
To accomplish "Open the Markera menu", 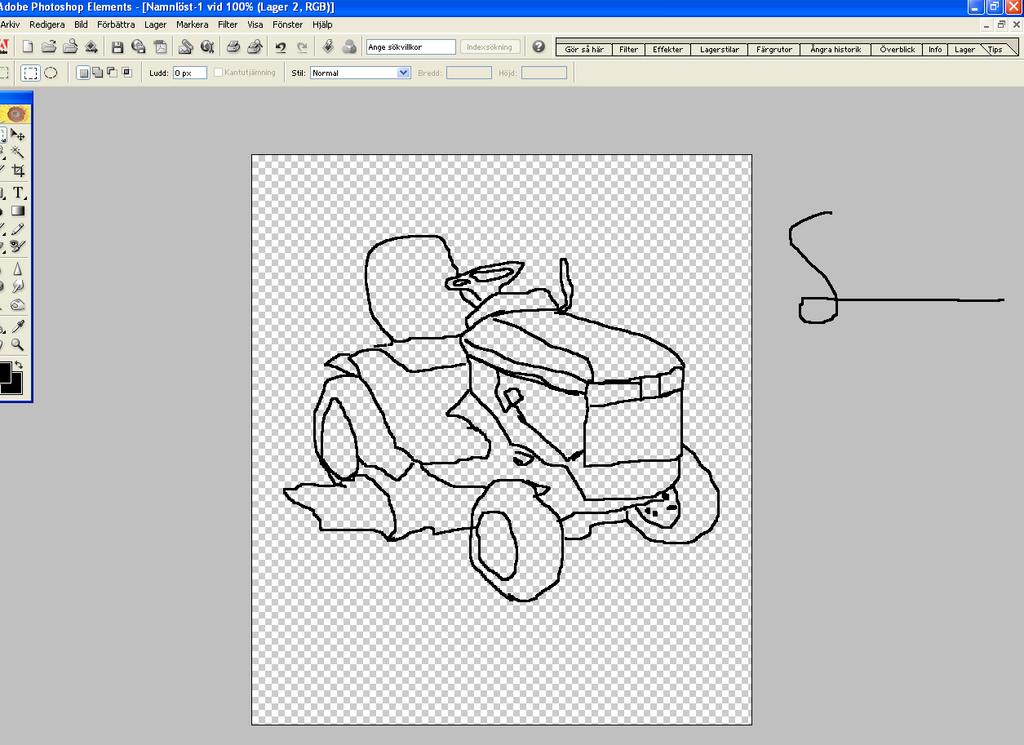I will pos(192,25).
